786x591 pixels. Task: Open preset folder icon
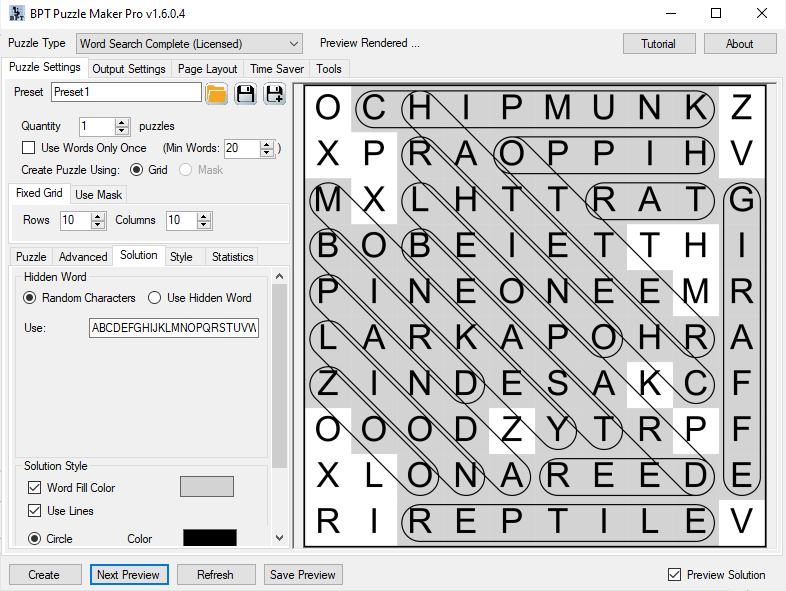click(x=217, y=94)
